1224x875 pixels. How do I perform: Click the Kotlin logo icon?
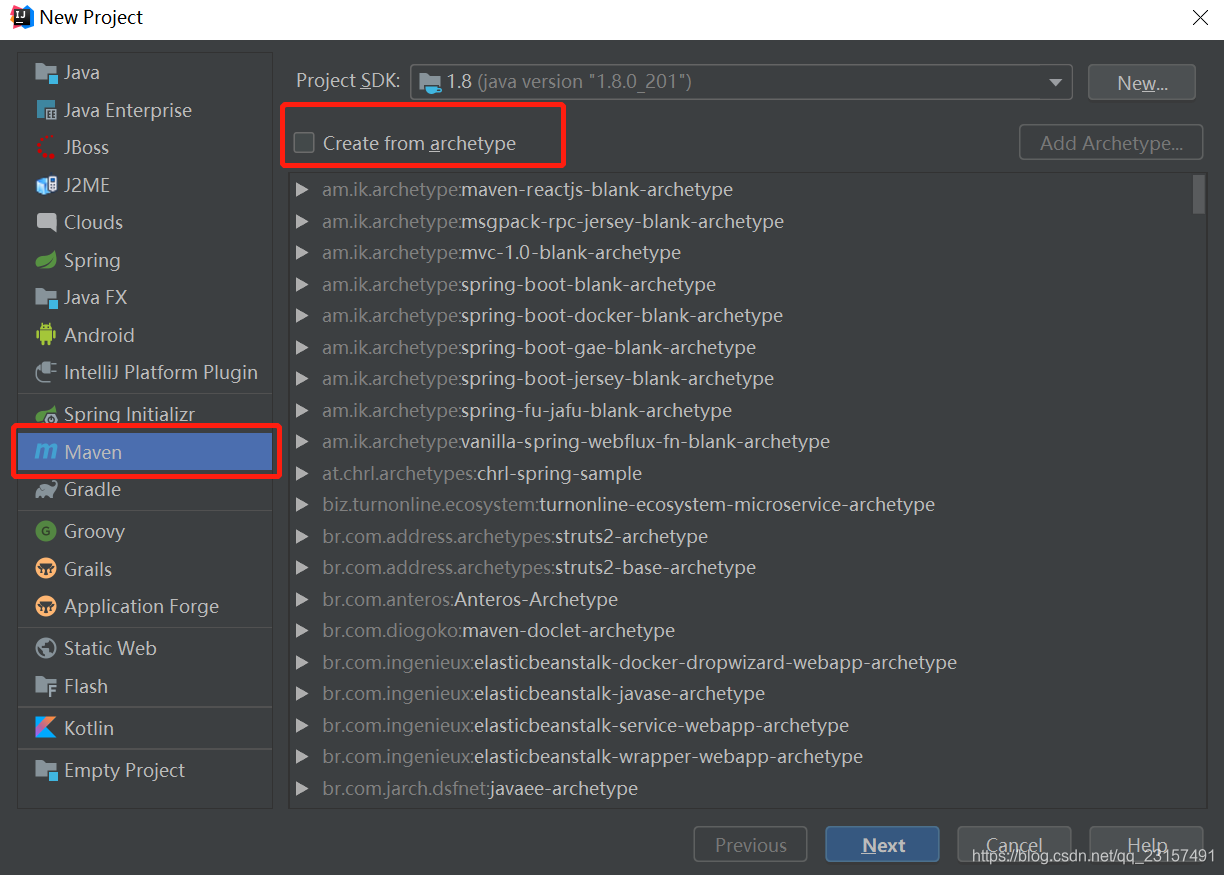[46, 728]
